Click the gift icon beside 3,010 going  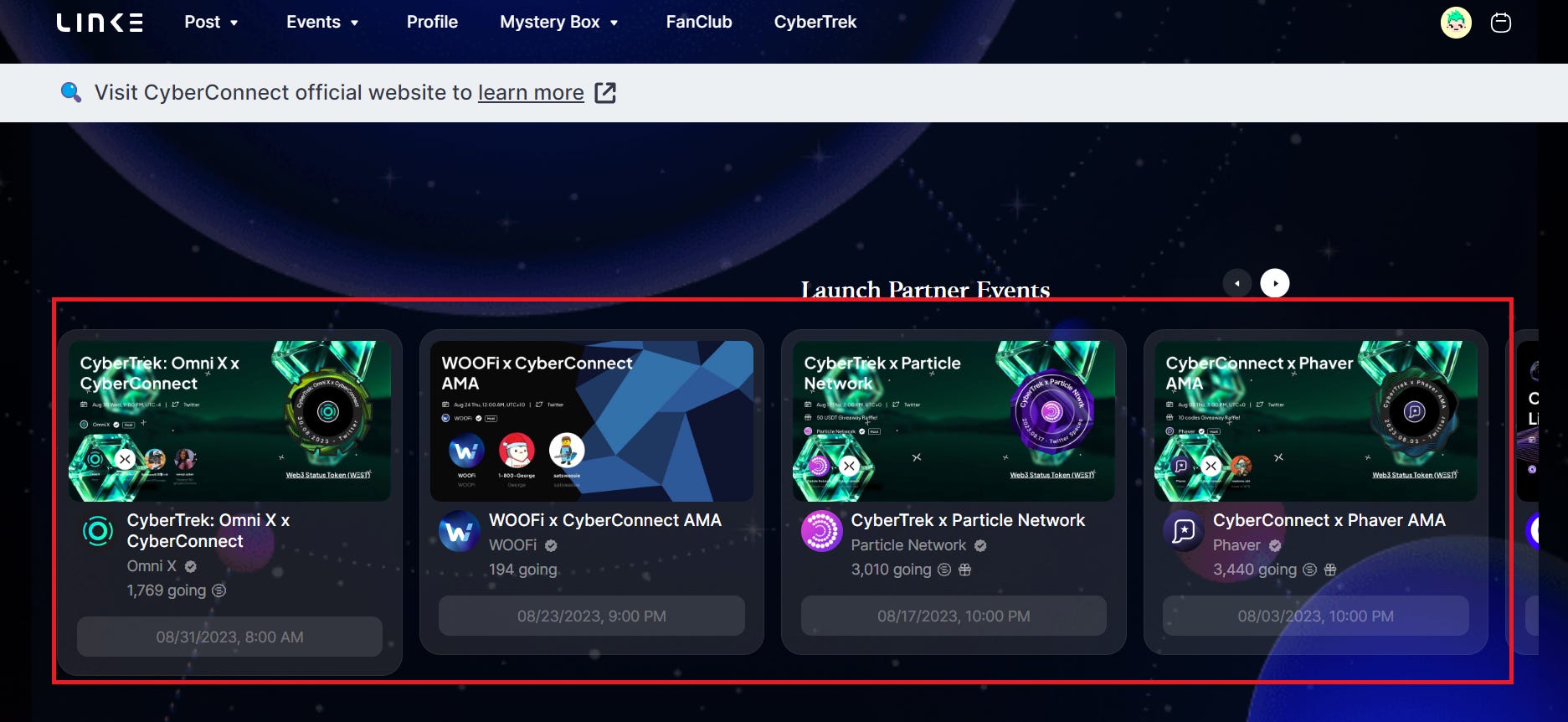964,570
